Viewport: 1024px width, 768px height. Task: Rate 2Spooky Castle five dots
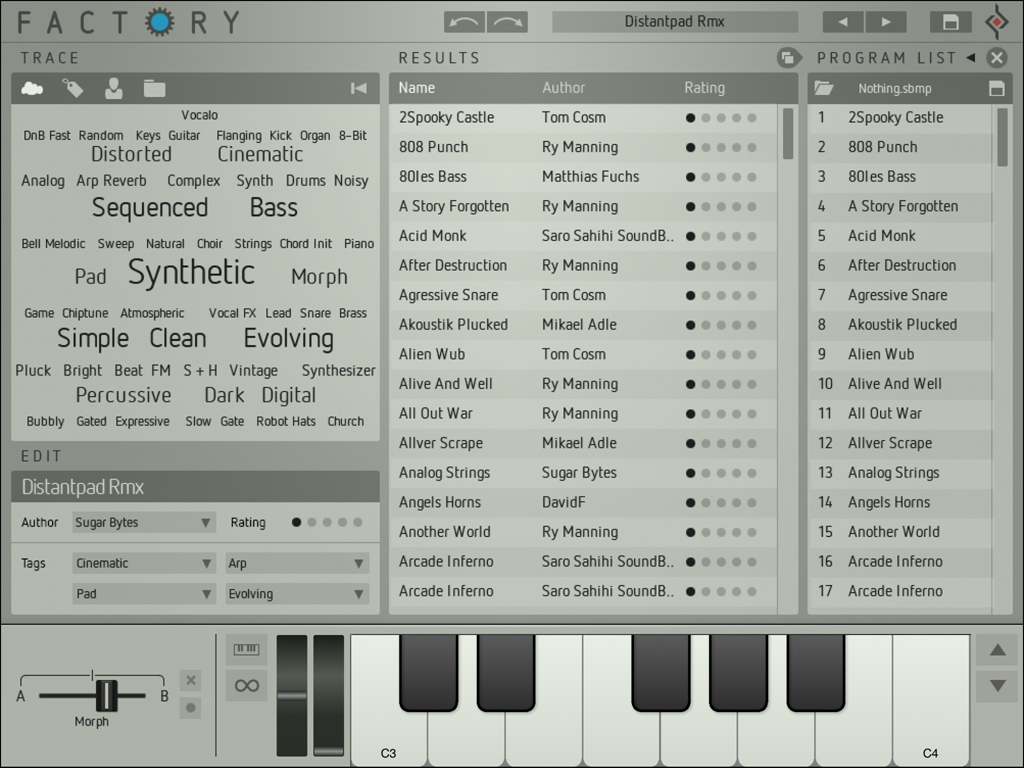tap(752, 118)
